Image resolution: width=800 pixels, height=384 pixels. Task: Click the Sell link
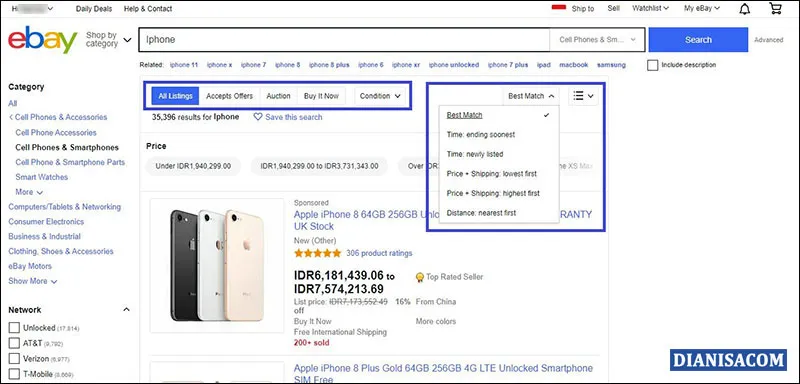point(614,8)
